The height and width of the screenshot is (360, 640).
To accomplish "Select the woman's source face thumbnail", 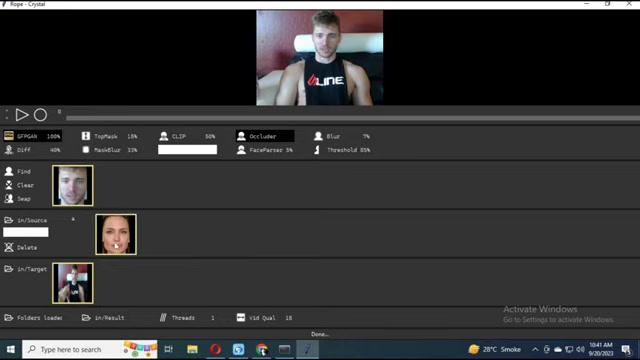I will [116, 234].
